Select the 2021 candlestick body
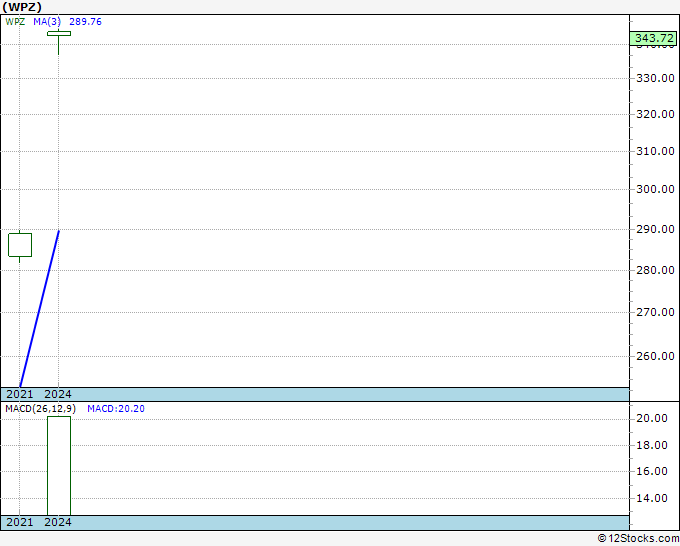Viewport: 680px width, 546px height. (20, 244)
